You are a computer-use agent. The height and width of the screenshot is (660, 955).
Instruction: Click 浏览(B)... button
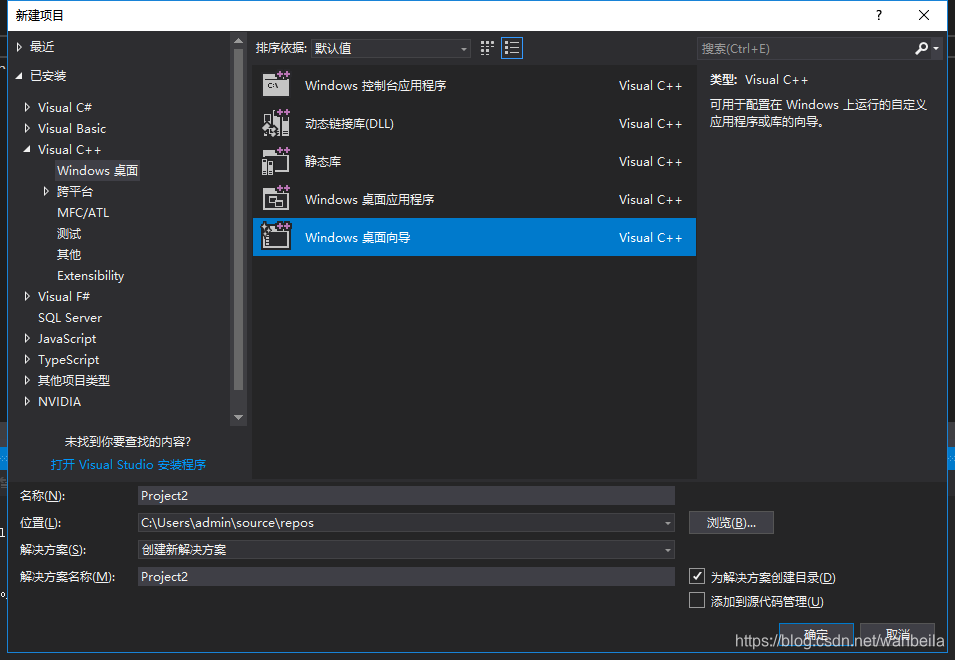(731, 522)
